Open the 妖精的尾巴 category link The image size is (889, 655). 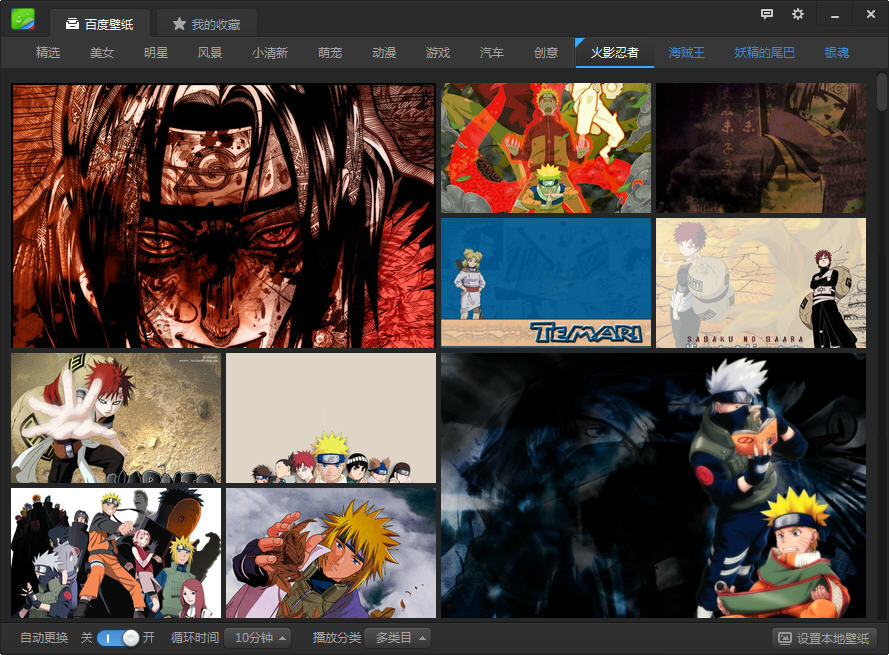tap(764, 53)
